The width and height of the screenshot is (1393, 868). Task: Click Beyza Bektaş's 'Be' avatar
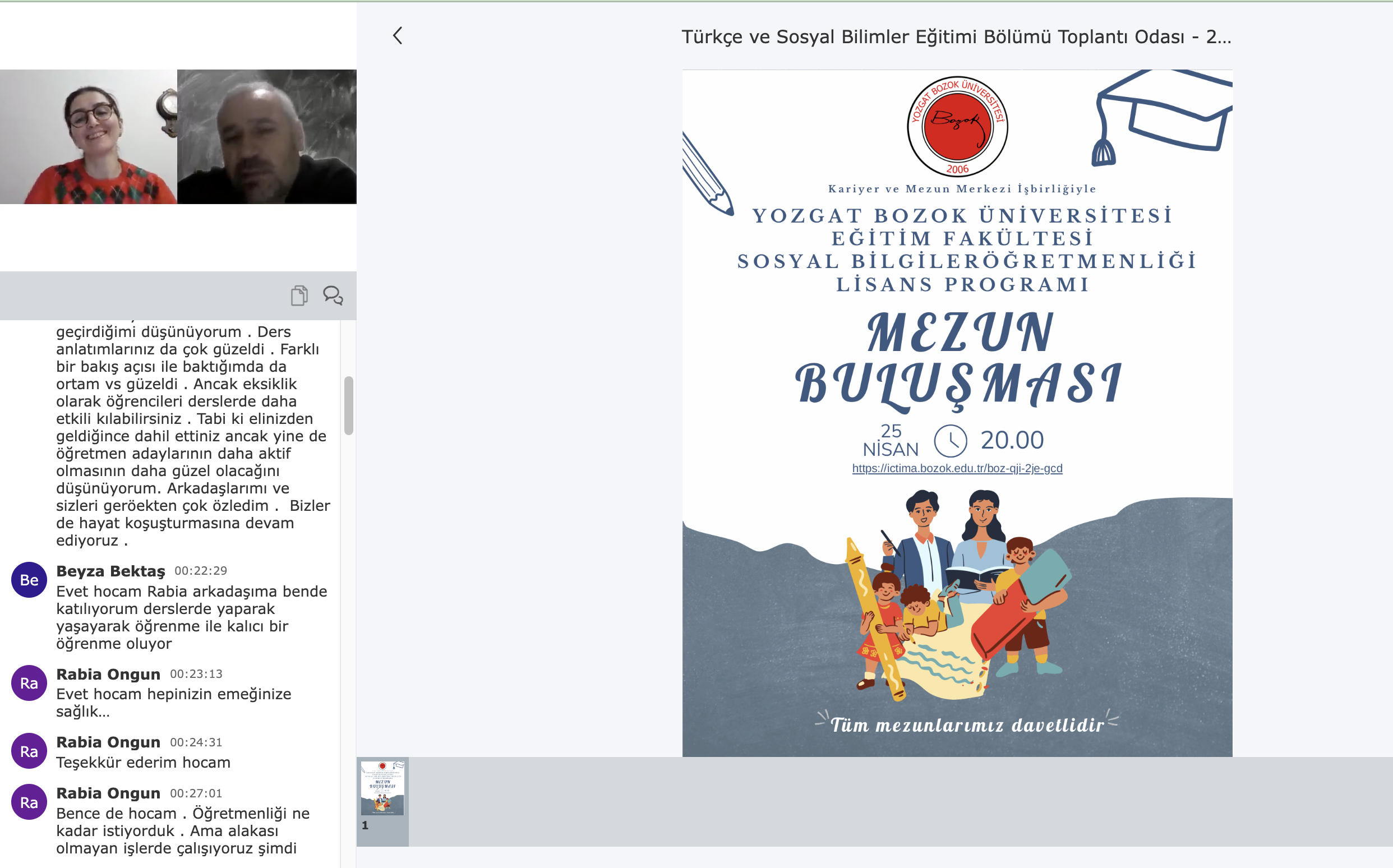coord(29,580)
